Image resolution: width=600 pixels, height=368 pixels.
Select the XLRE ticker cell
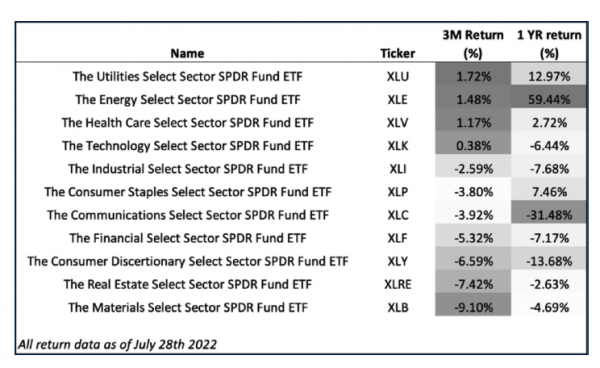[x=398, y=284]
